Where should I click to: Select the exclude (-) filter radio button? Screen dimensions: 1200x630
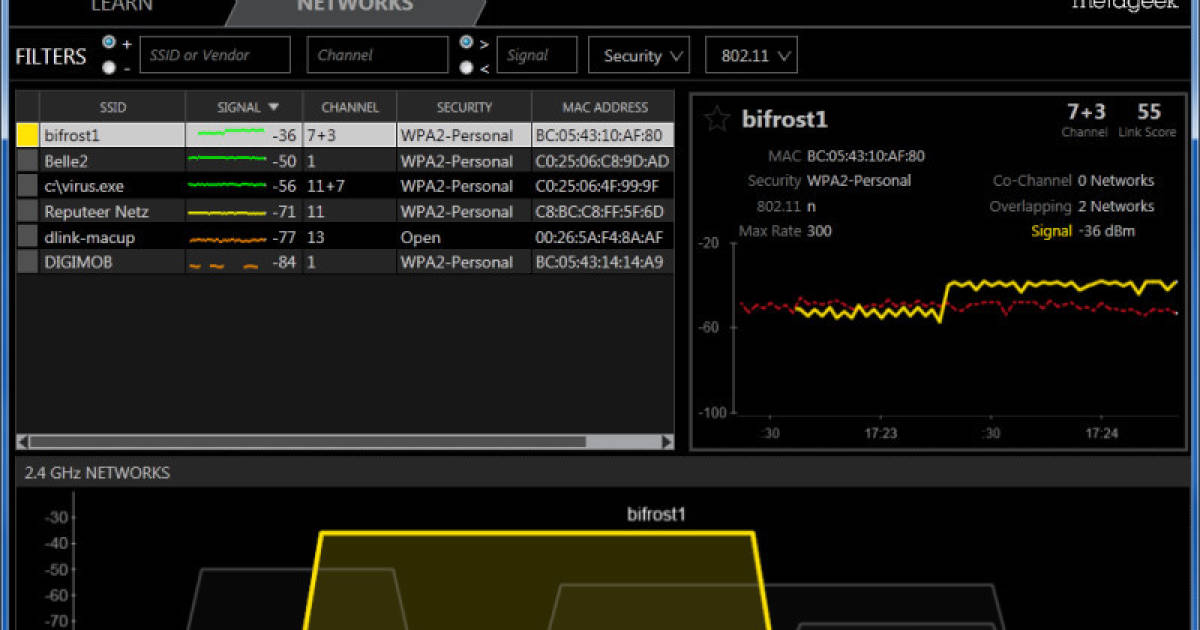pyautogui.click(x=109, y=68)
